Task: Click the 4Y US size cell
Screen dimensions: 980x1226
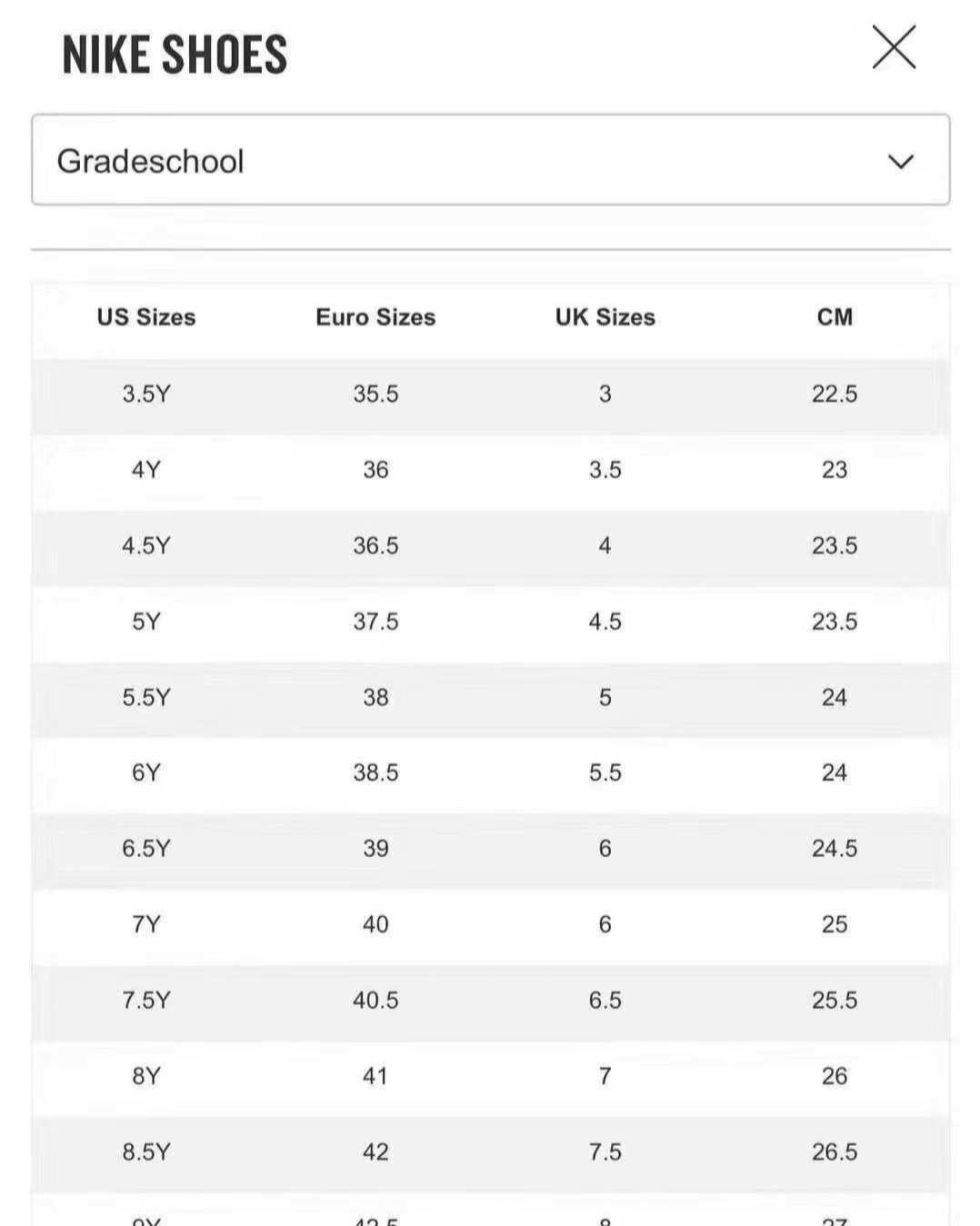Action: click(x=146, y=470)
